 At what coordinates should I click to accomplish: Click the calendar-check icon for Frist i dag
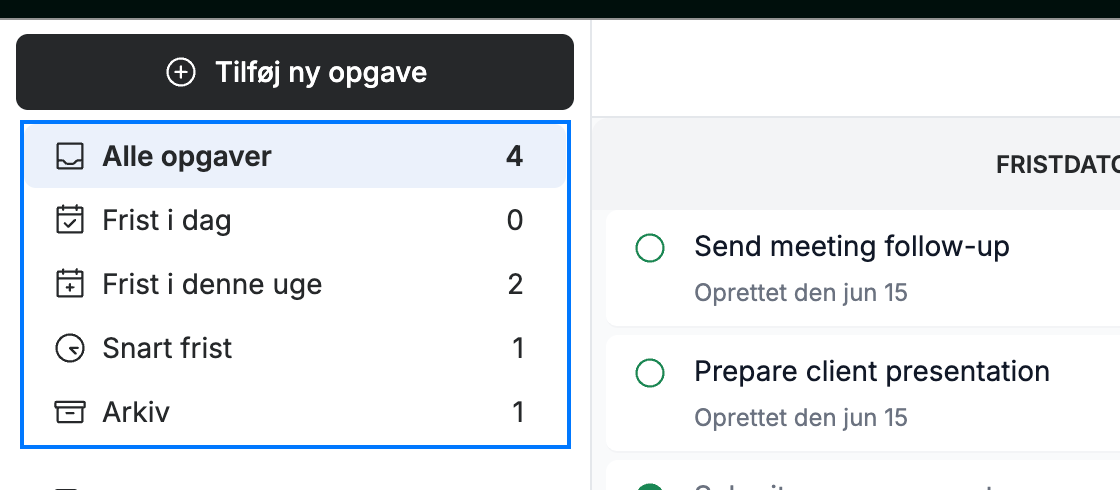click(70, 220)
